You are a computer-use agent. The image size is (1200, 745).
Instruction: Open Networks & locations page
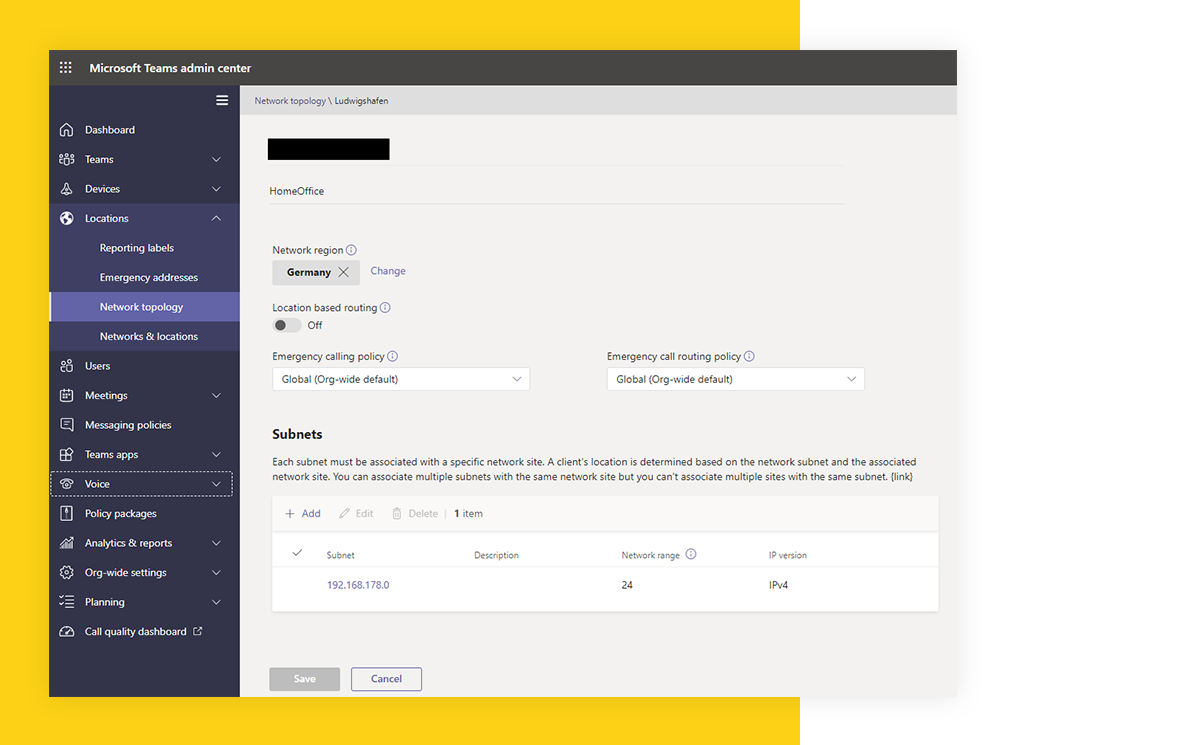[x=149, y=336]
